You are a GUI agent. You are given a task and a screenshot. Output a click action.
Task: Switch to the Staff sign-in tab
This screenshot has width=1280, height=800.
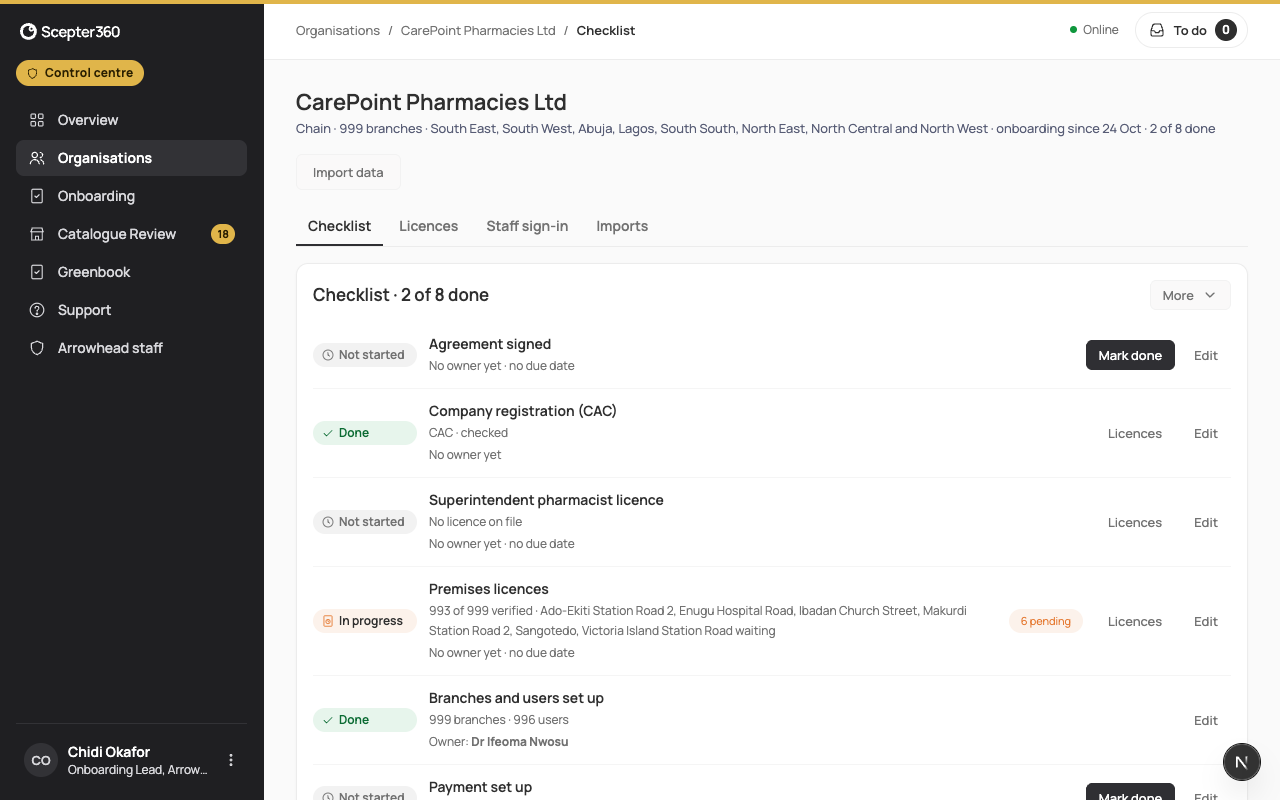point(527,226)
